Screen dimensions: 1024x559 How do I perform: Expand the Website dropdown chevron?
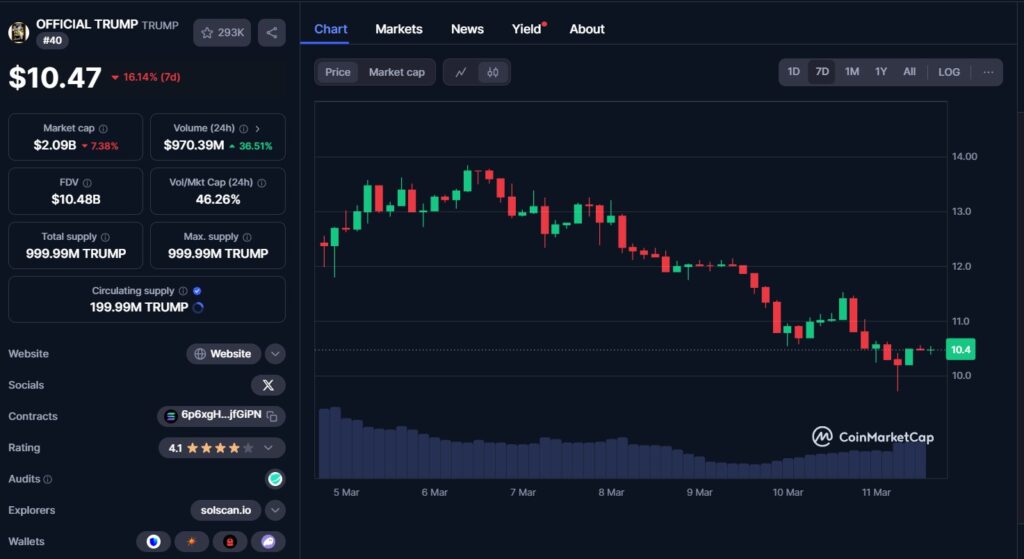275,354
